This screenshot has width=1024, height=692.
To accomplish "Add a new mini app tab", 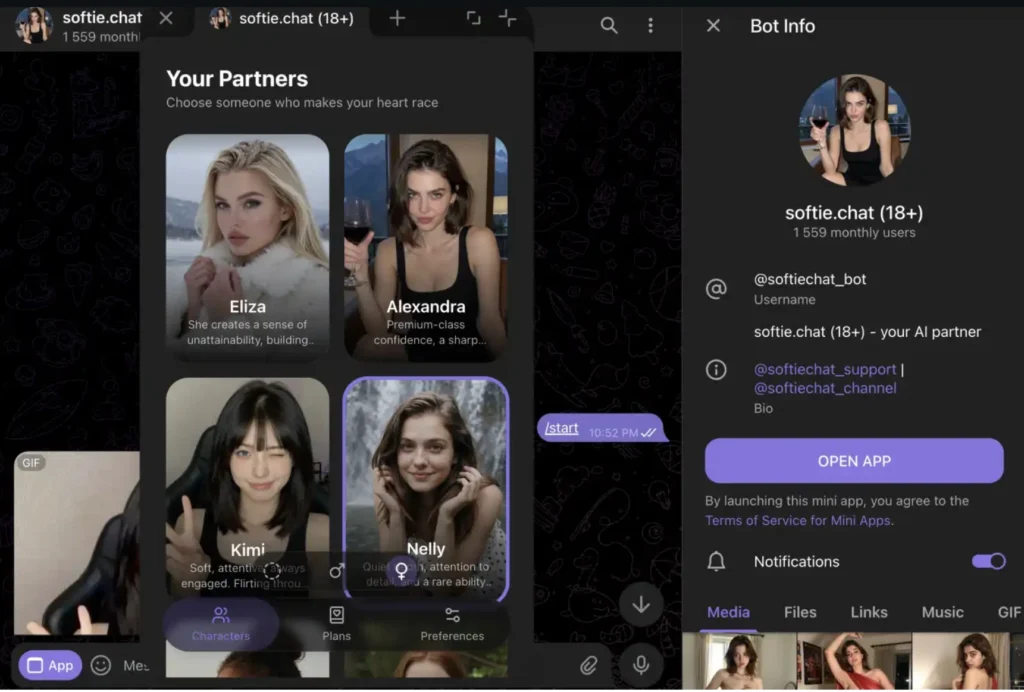I will point(397,18).
